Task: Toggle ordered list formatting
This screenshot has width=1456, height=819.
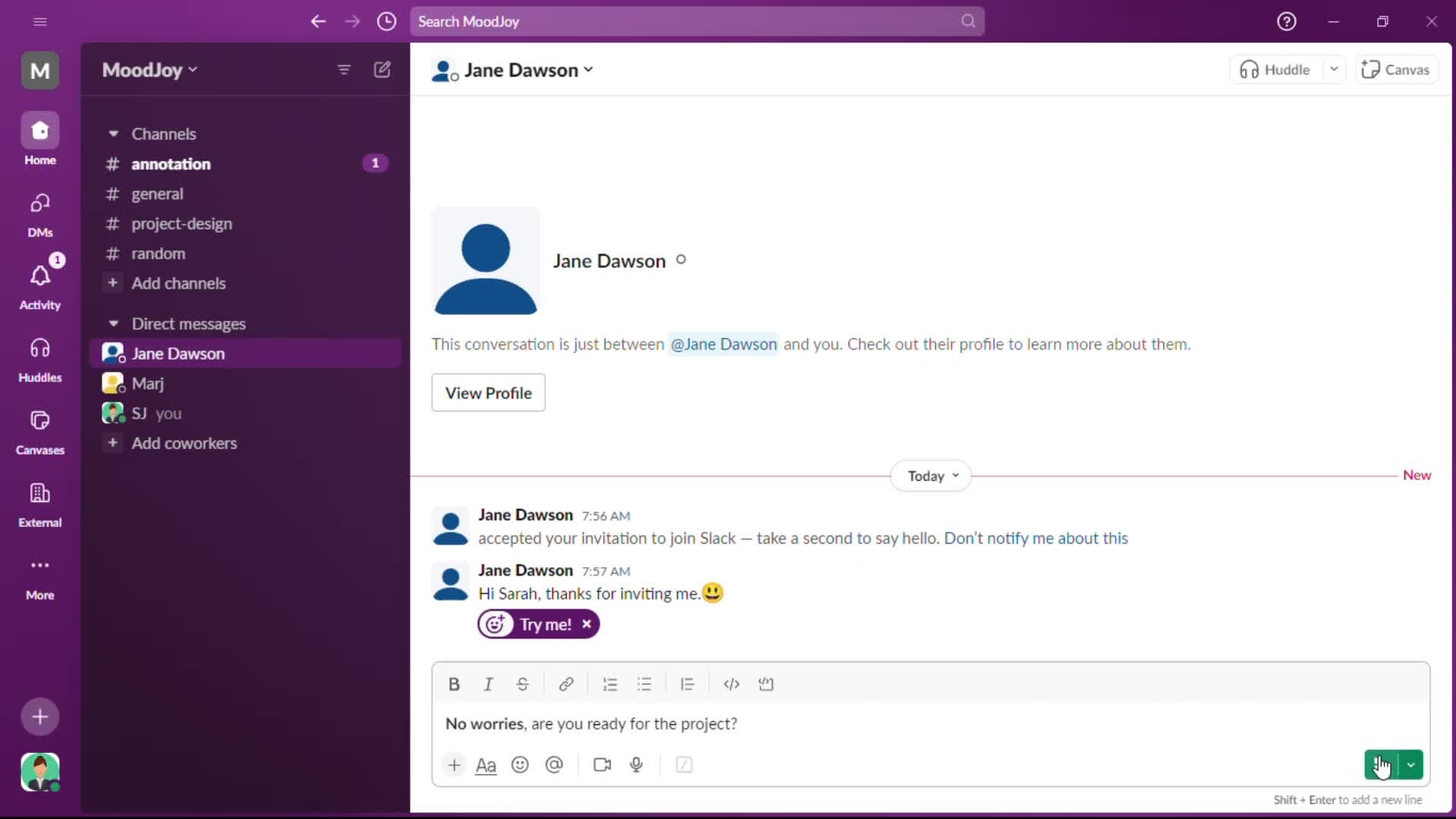Action: (610, 684)
